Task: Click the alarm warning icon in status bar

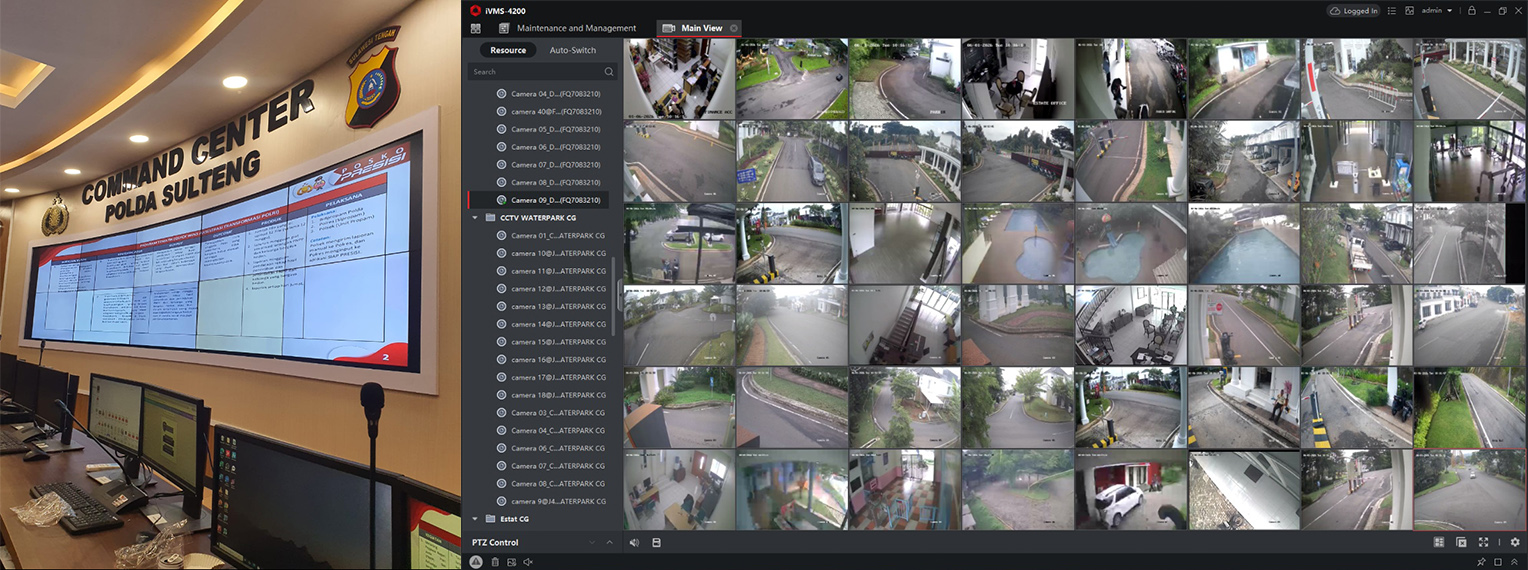Action: tap(476, 562)
